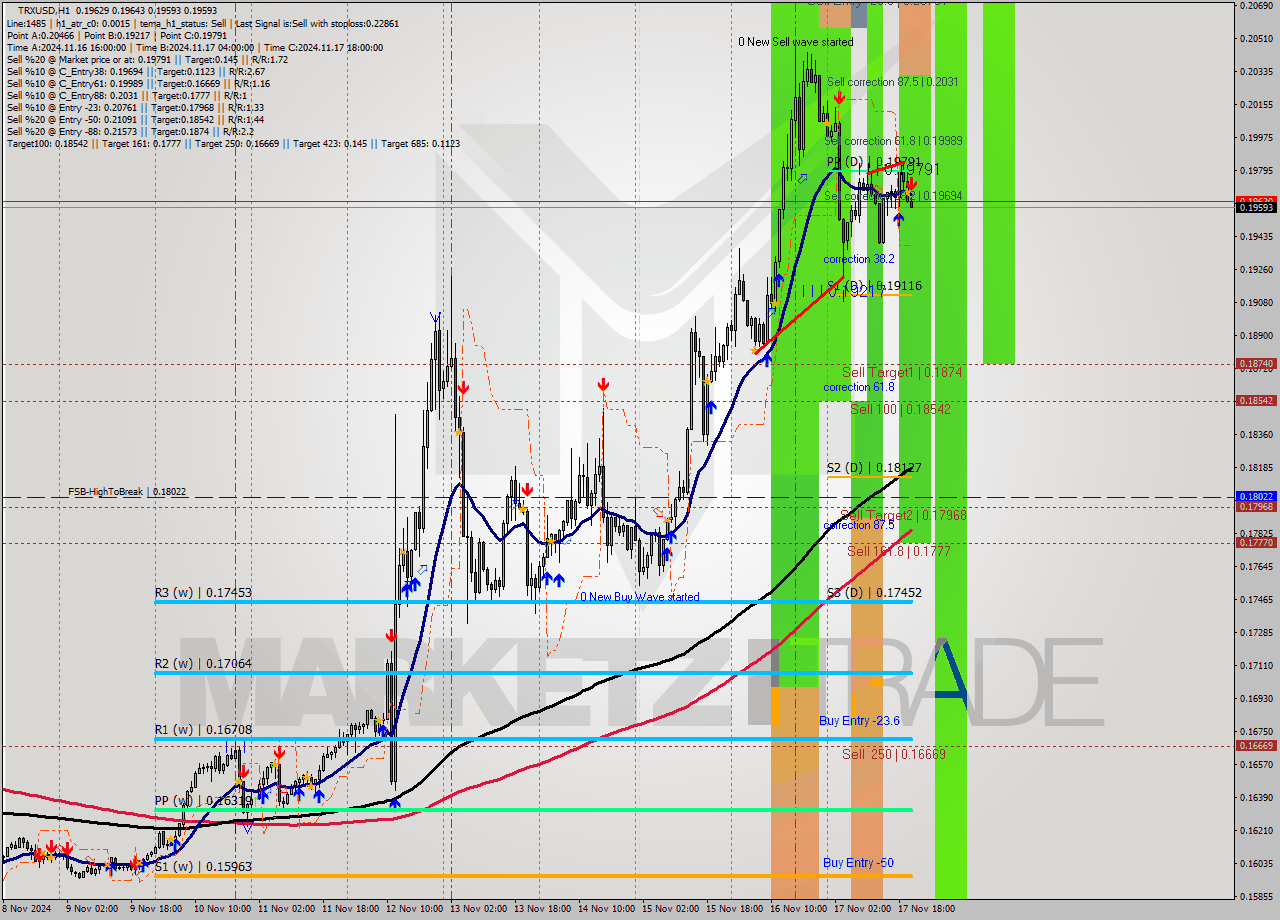This screenshot has height=920, width=1280.
Task: Click the '0 New Sell wave started' annotation
Action: tap(796, 42)
